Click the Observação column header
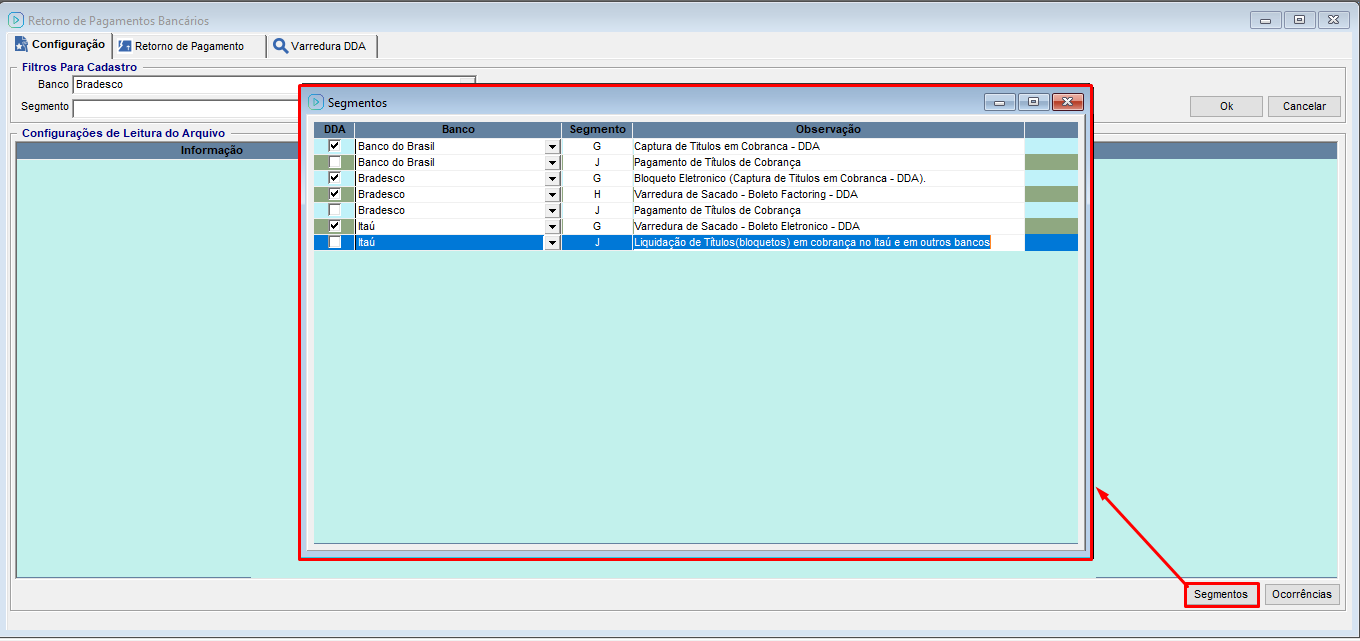This screenshot has width=1360, height=641. (828, 130)
